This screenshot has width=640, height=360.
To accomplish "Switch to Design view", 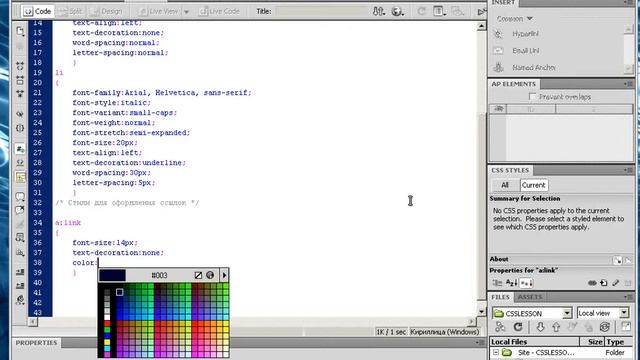I will pyautogui.click(x=107, y=11).
